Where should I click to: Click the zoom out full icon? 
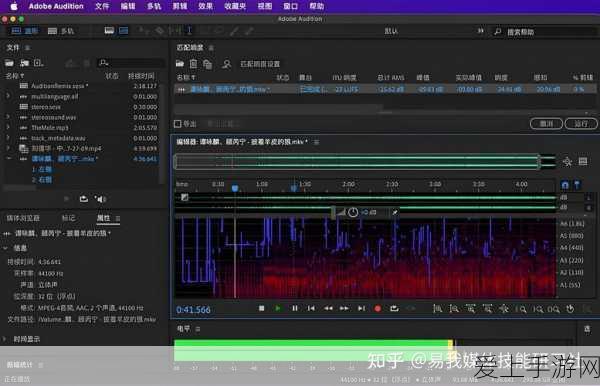tap(504, 309)
